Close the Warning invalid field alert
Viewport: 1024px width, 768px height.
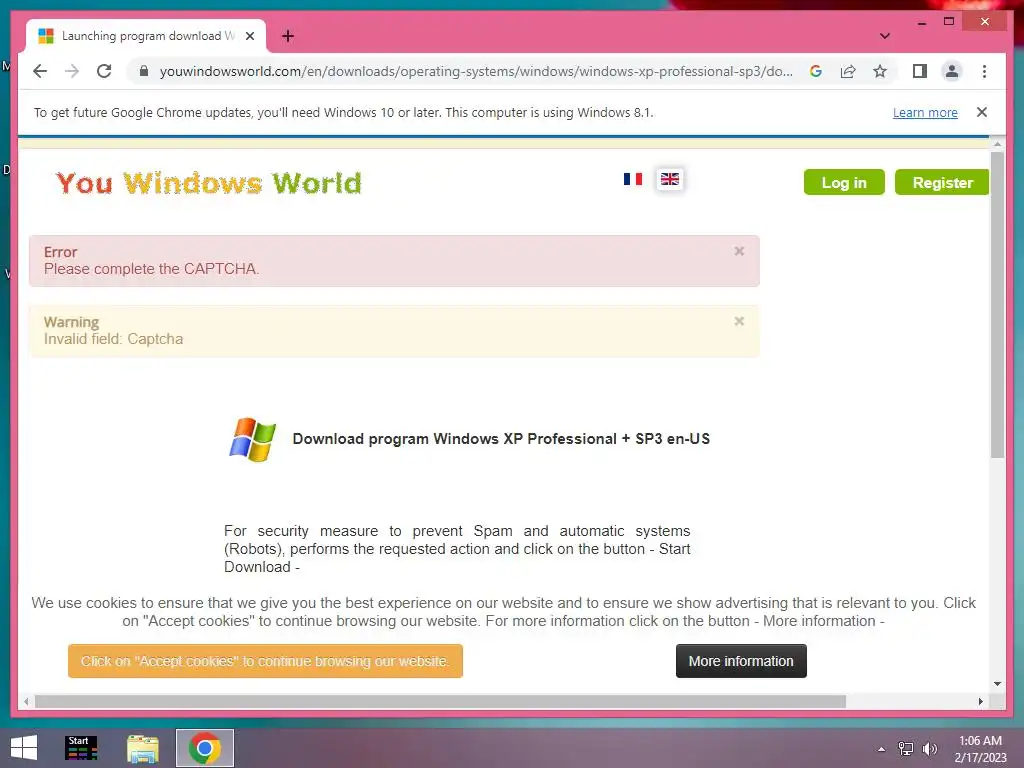pos(739,321)
